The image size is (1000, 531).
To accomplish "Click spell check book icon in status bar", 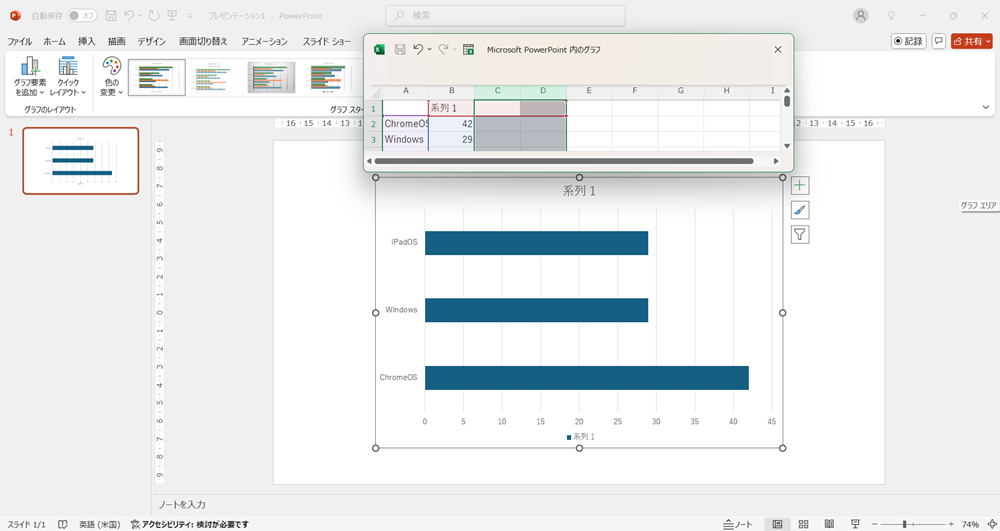I will pos(62,524).
